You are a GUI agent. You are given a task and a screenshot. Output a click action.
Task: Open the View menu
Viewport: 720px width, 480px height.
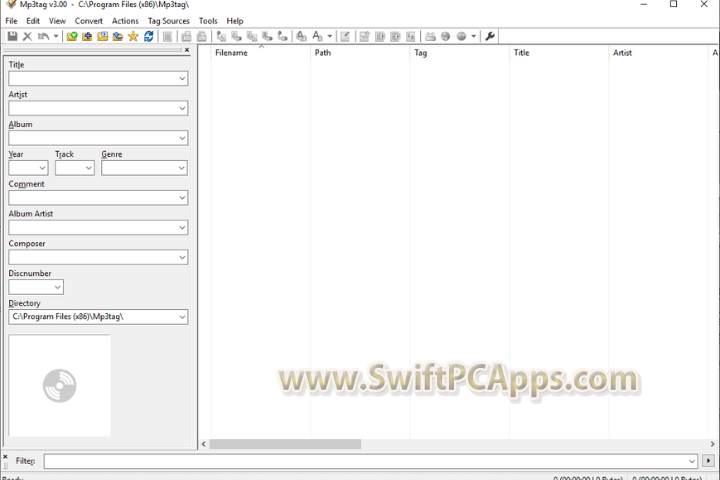(57, 21)
